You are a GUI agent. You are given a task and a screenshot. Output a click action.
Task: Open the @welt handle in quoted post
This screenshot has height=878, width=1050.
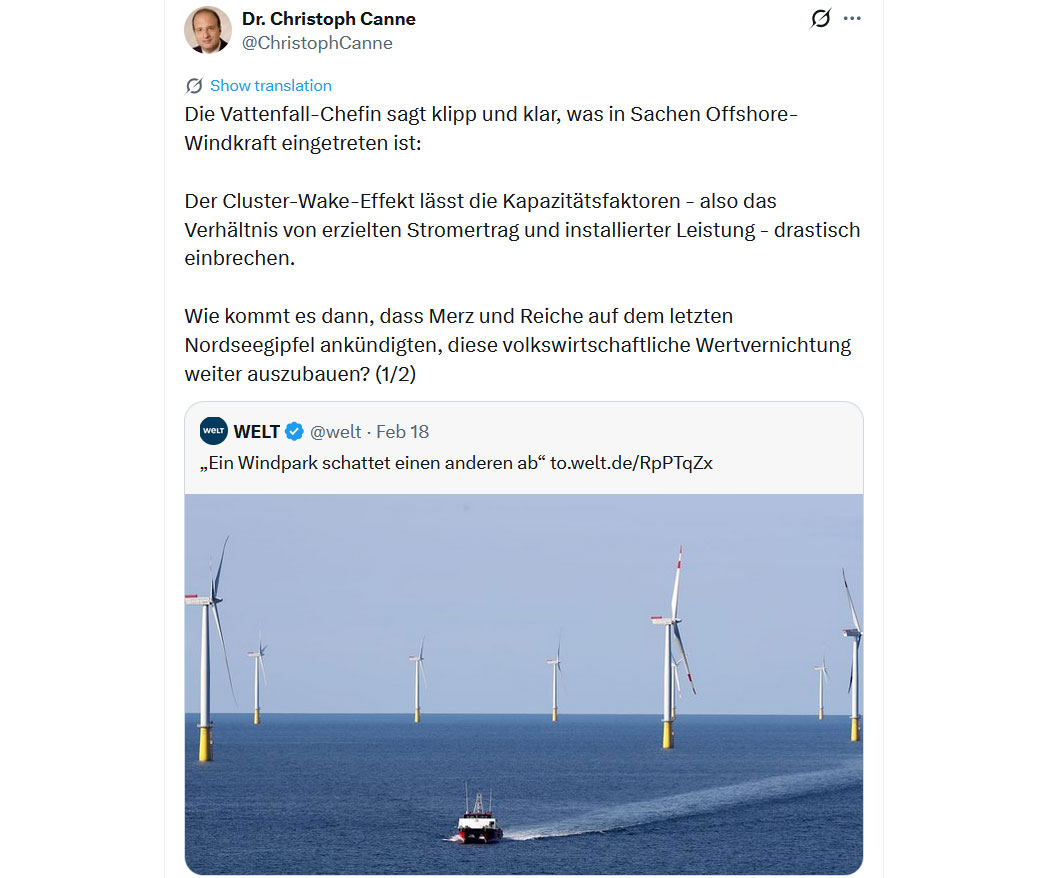click(x=336, y=431)
